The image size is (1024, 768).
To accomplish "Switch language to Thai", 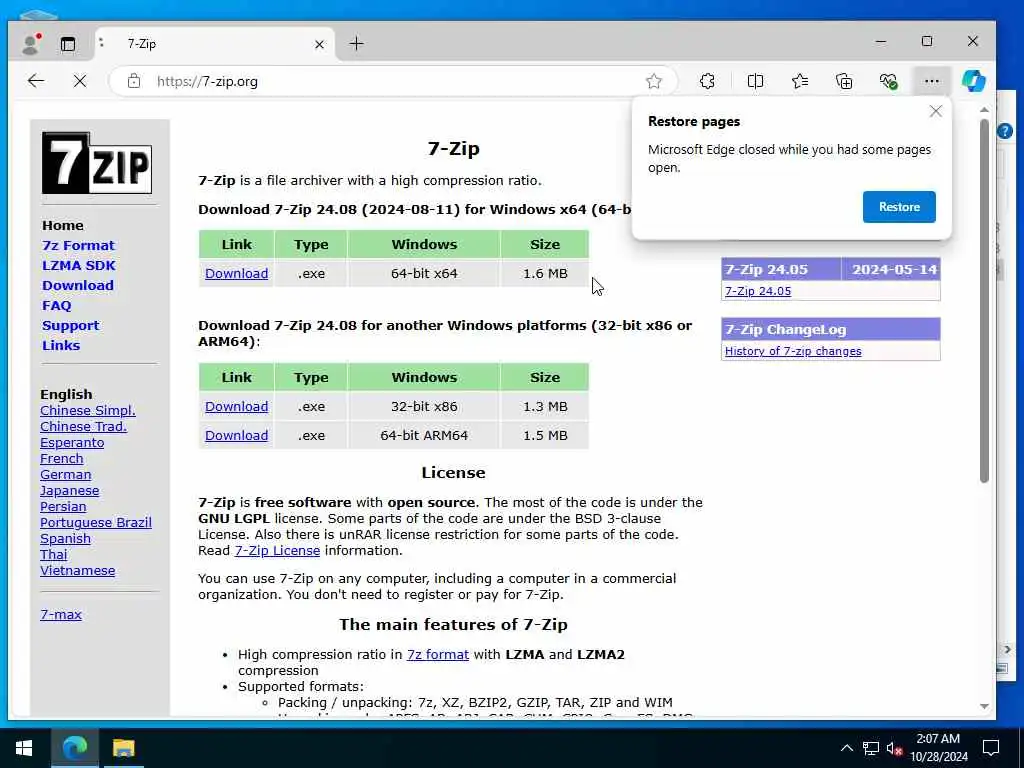I will tap(54, 554).
